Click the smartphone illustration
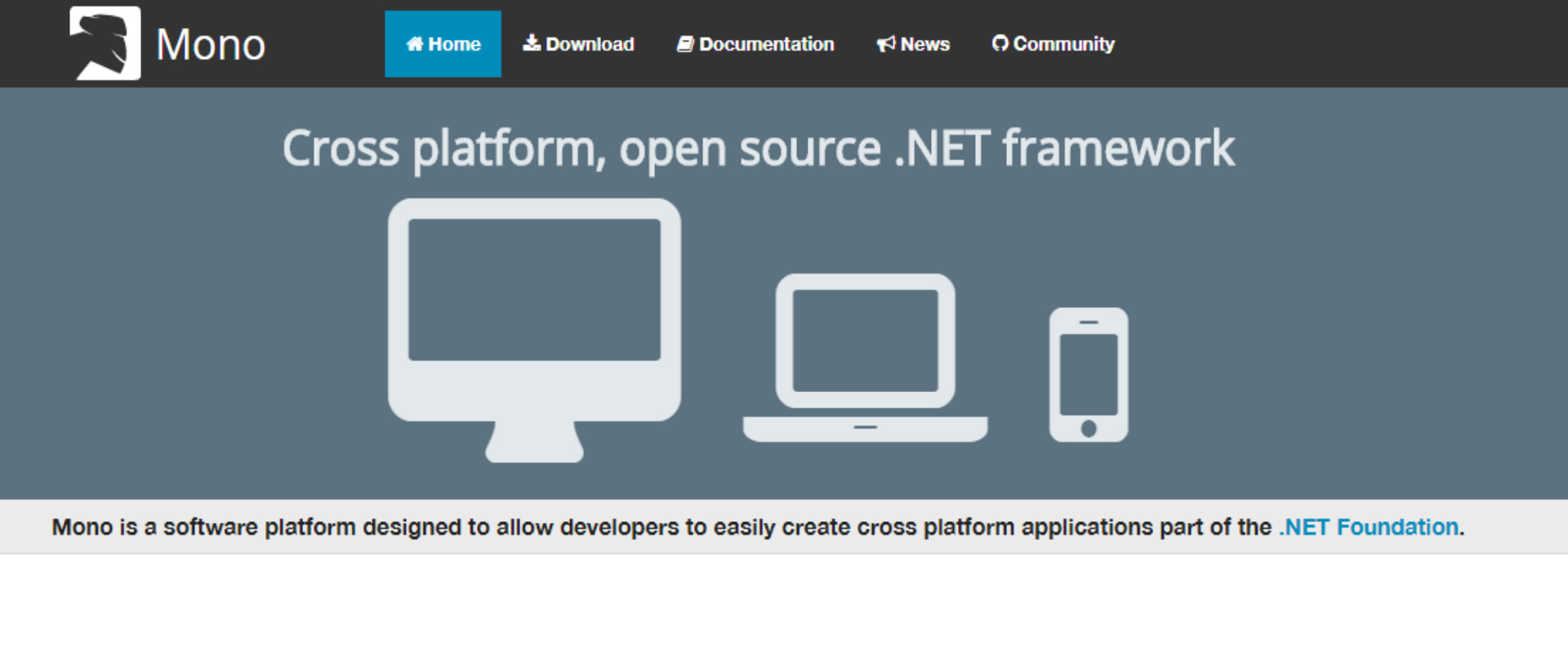 [1089, 375]
